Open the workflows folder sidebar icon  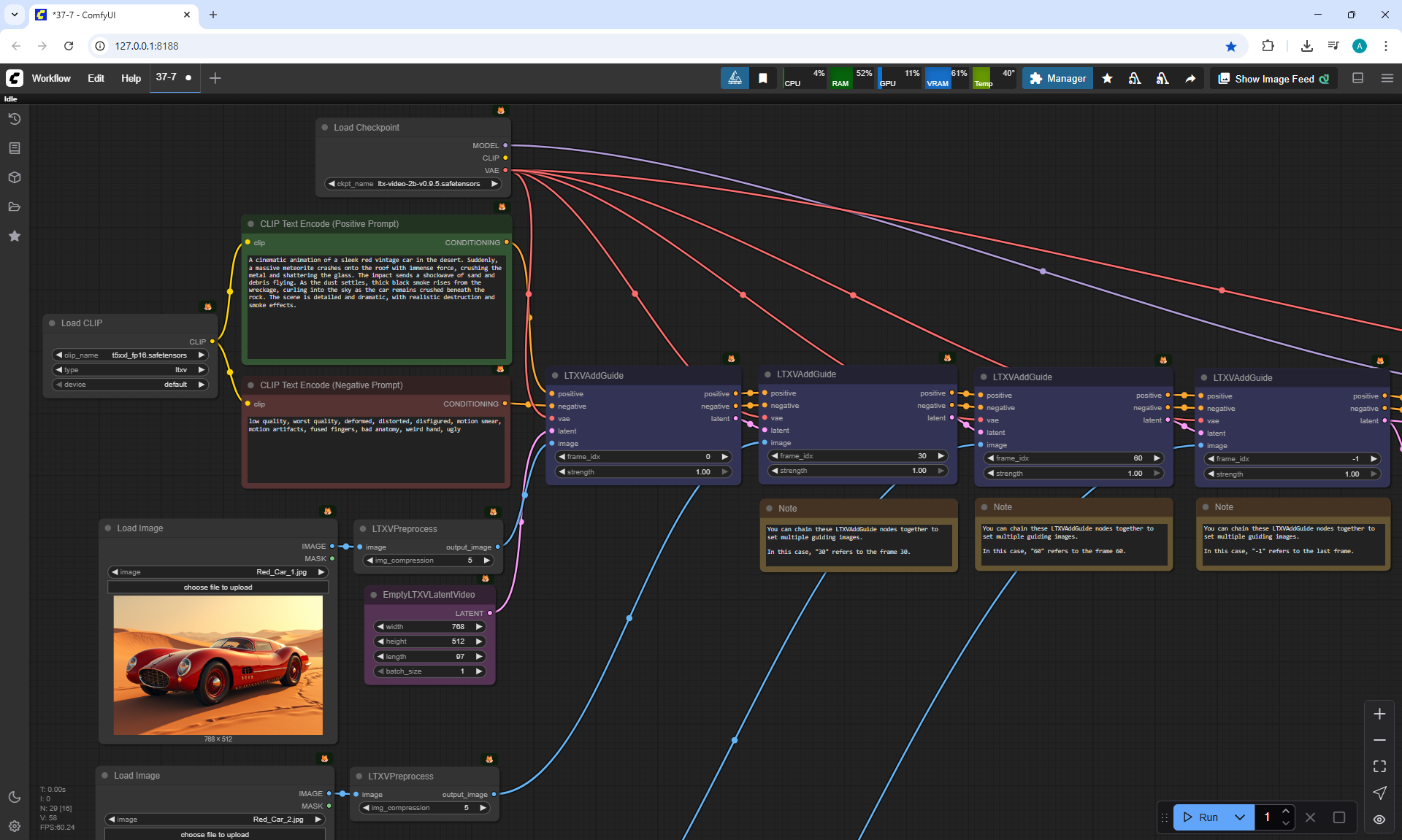[x=15, y=207]
